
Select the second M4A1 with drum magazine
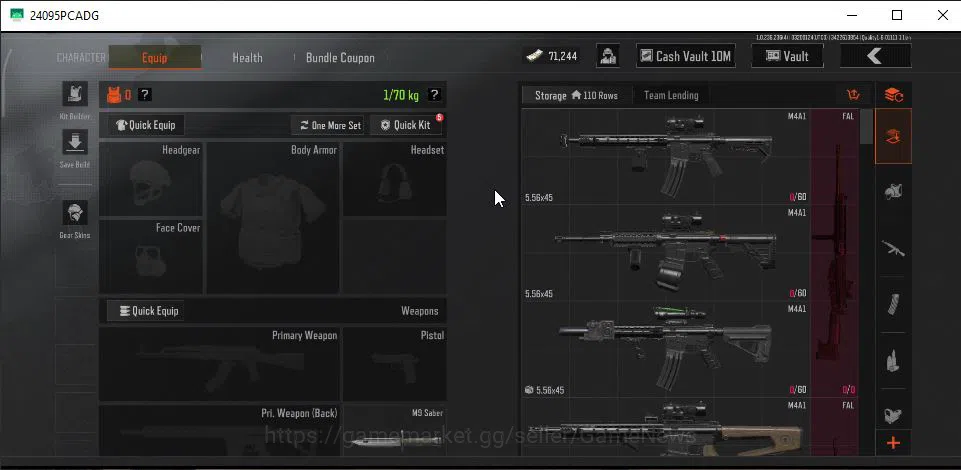tap(666, 252)
